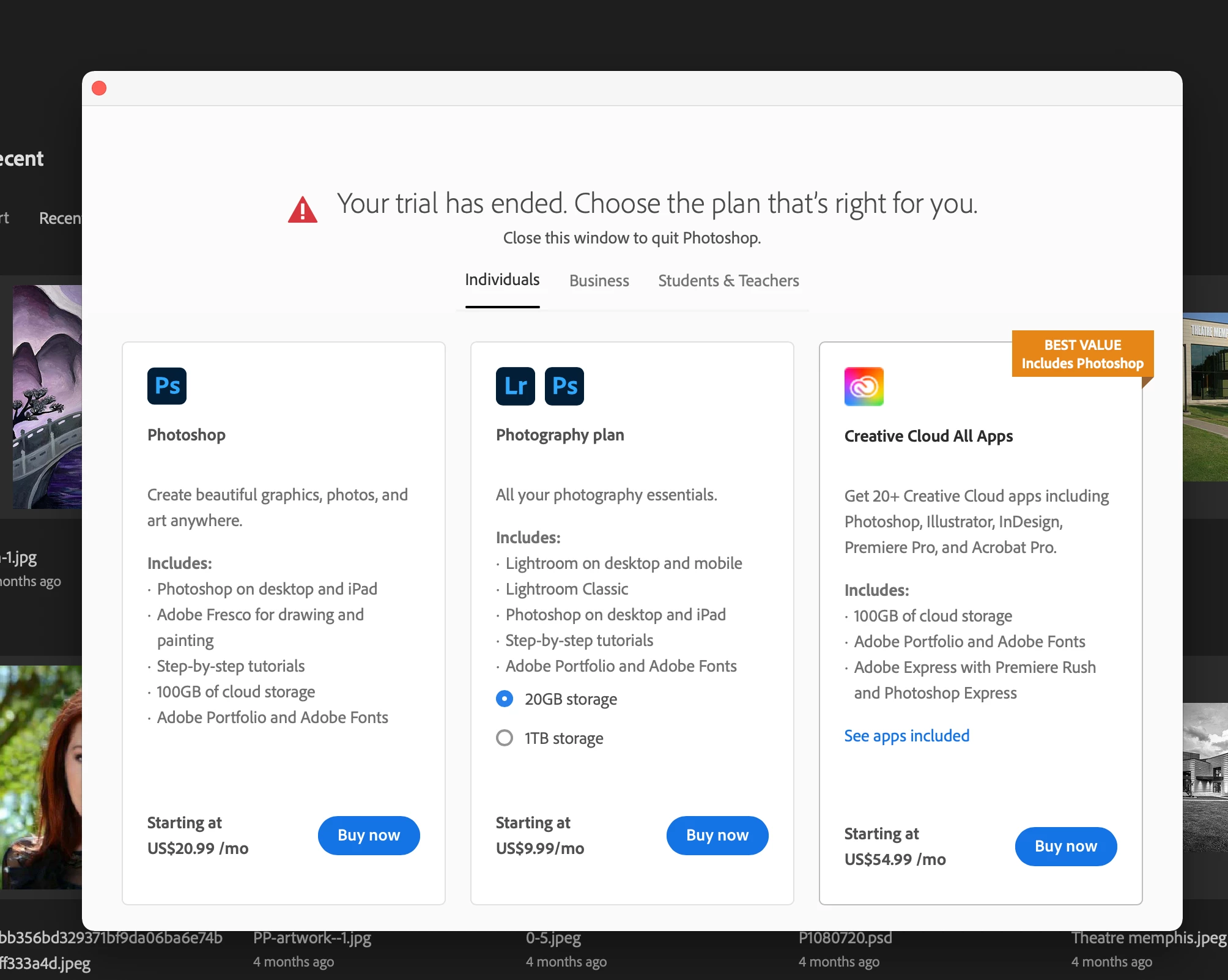Open the red-haired woman portrait thumbnail

pyautogui.click(x=42, y=777)
